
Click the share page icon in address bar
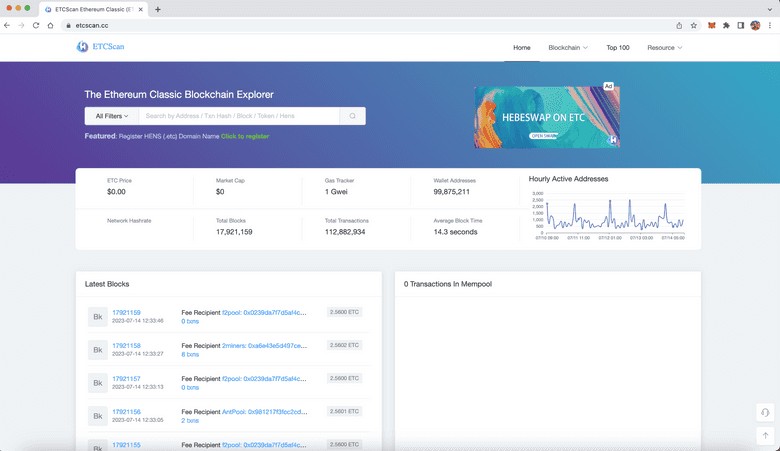point(679,25)
